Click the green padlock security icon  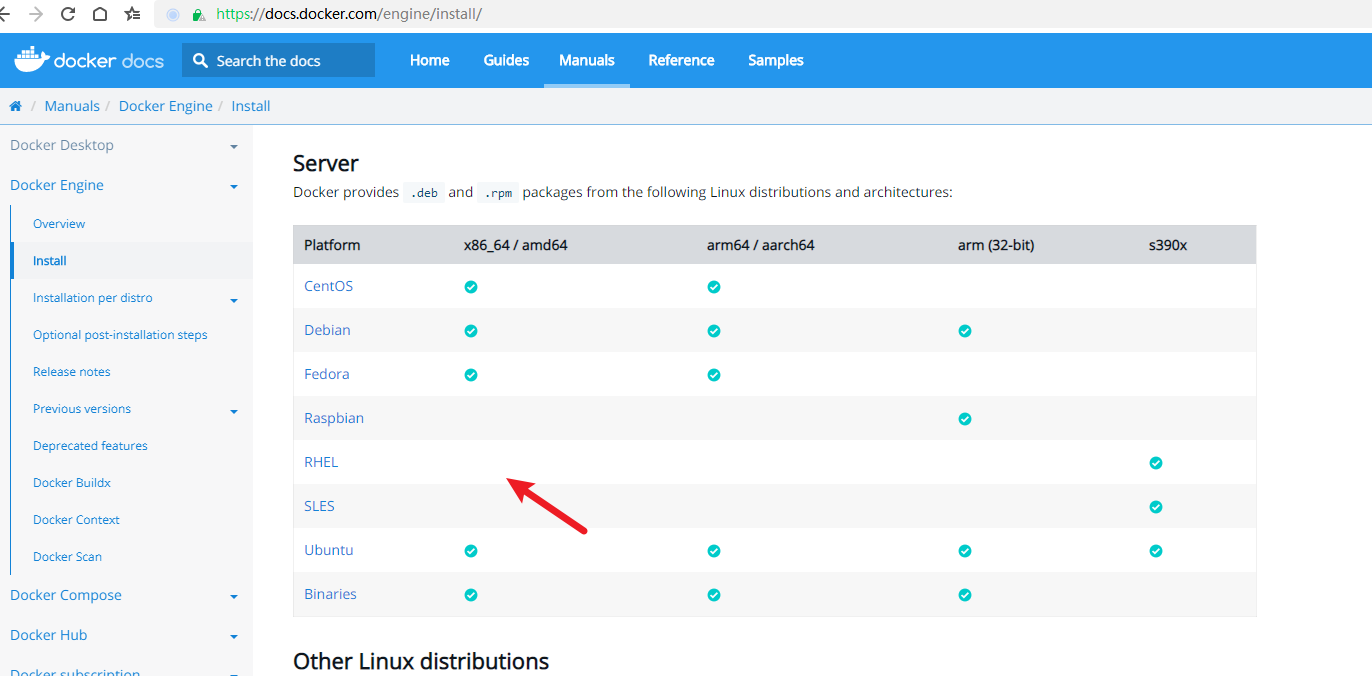[198, 15]
